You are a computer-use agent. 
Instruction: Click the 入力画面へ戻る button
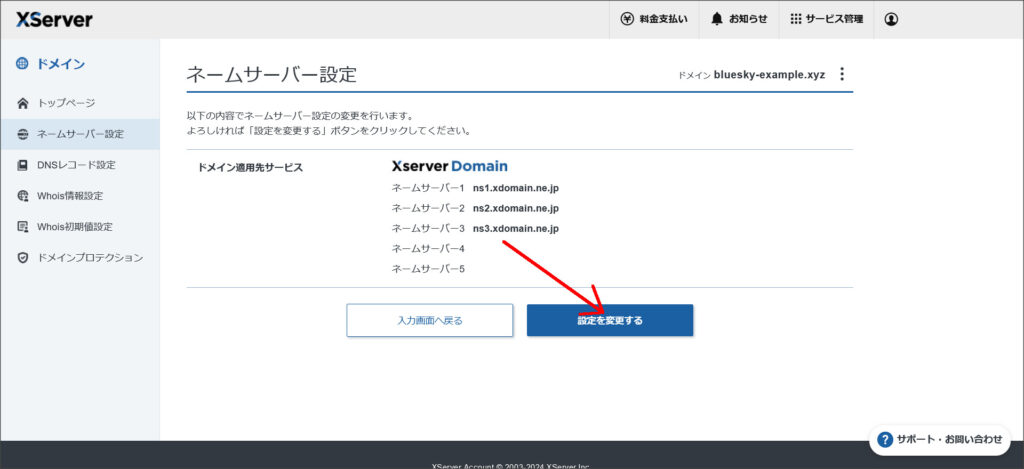[x=429, y=320]
